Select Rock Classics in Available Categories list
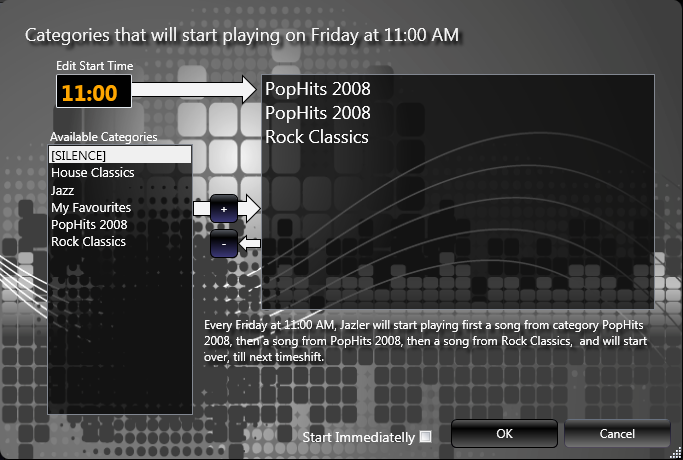The width and height of the screenshot is (683, 460). pos(89,242)
